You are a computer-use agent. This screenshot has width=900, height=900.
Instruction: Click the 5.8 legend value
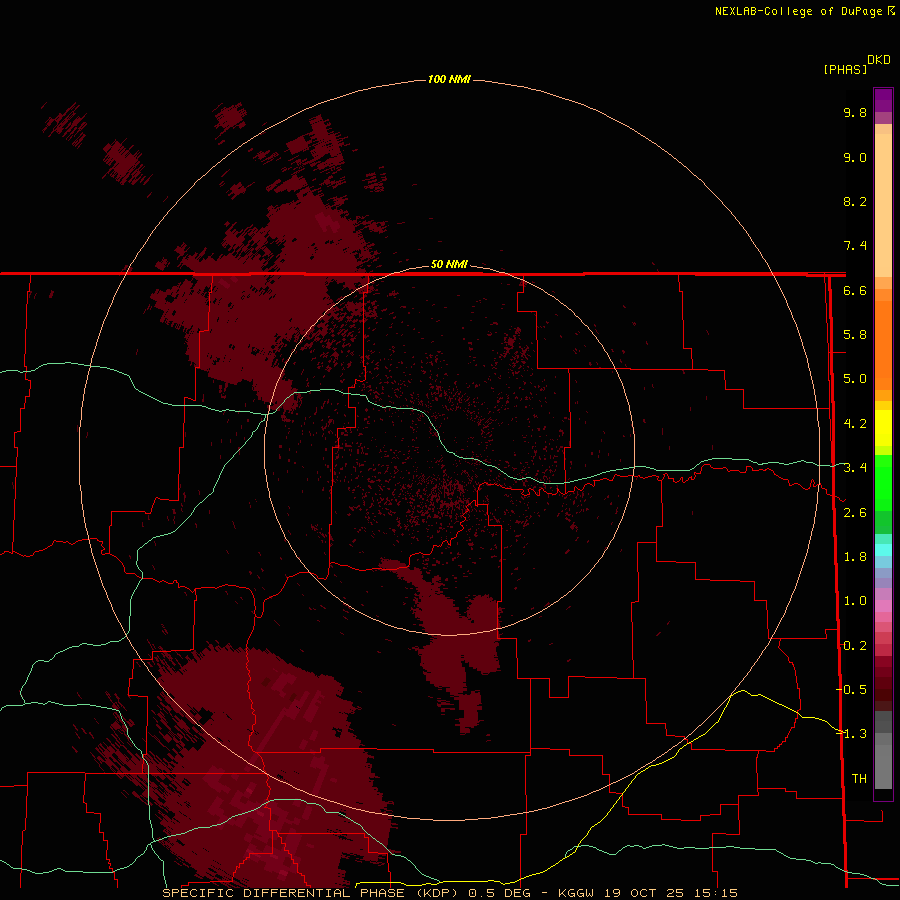point(855,335)
